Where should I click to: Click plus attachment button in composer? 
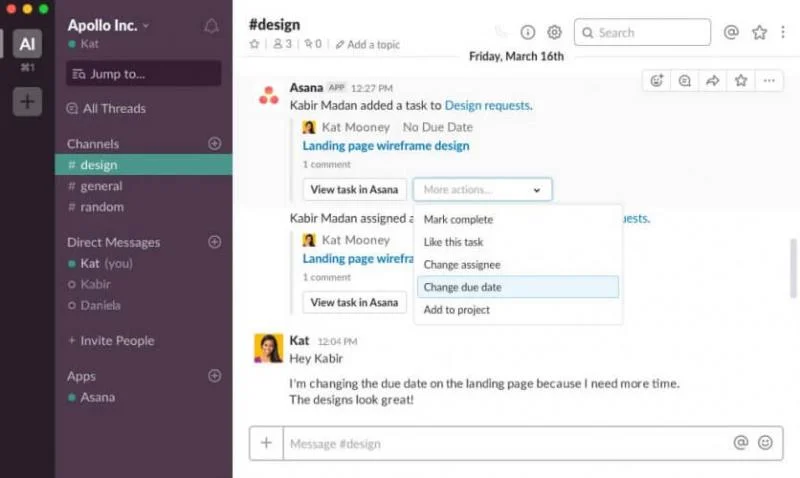(x=266, y=442)
